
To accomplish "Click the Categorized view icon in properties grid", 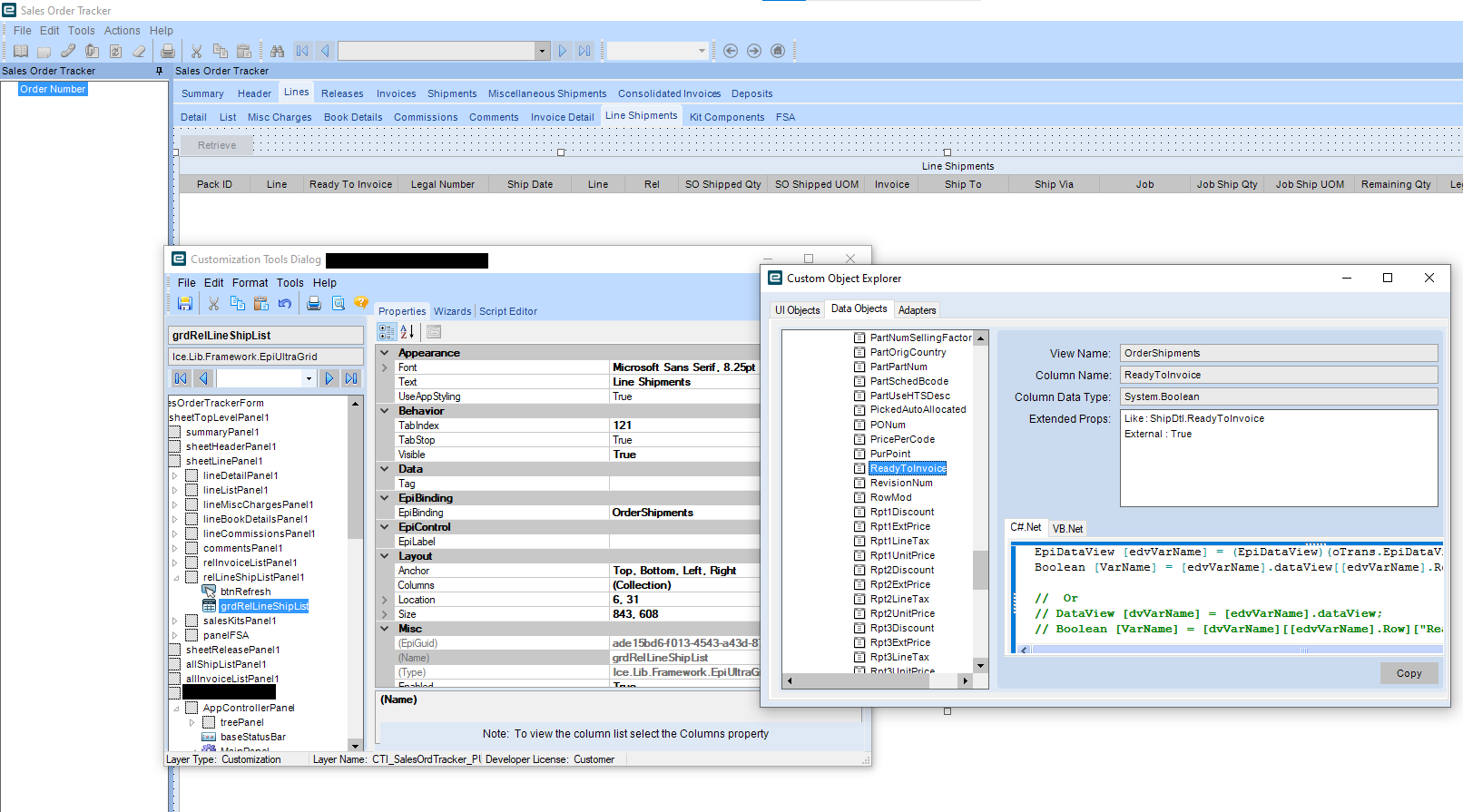I will tap(387, 332).
